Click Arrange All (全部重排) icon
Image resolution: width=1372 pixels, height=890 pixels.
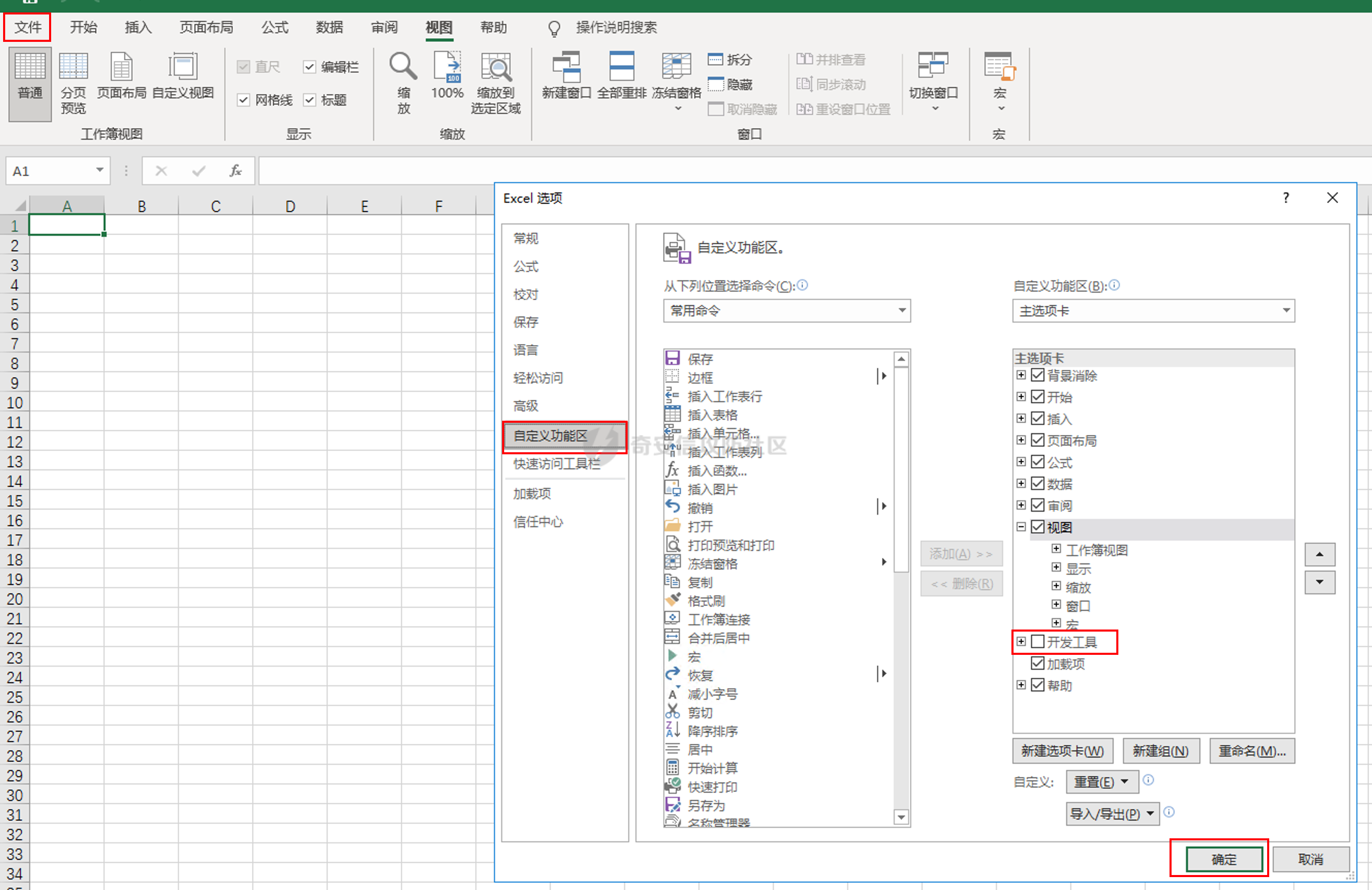(x=621, y=75)
